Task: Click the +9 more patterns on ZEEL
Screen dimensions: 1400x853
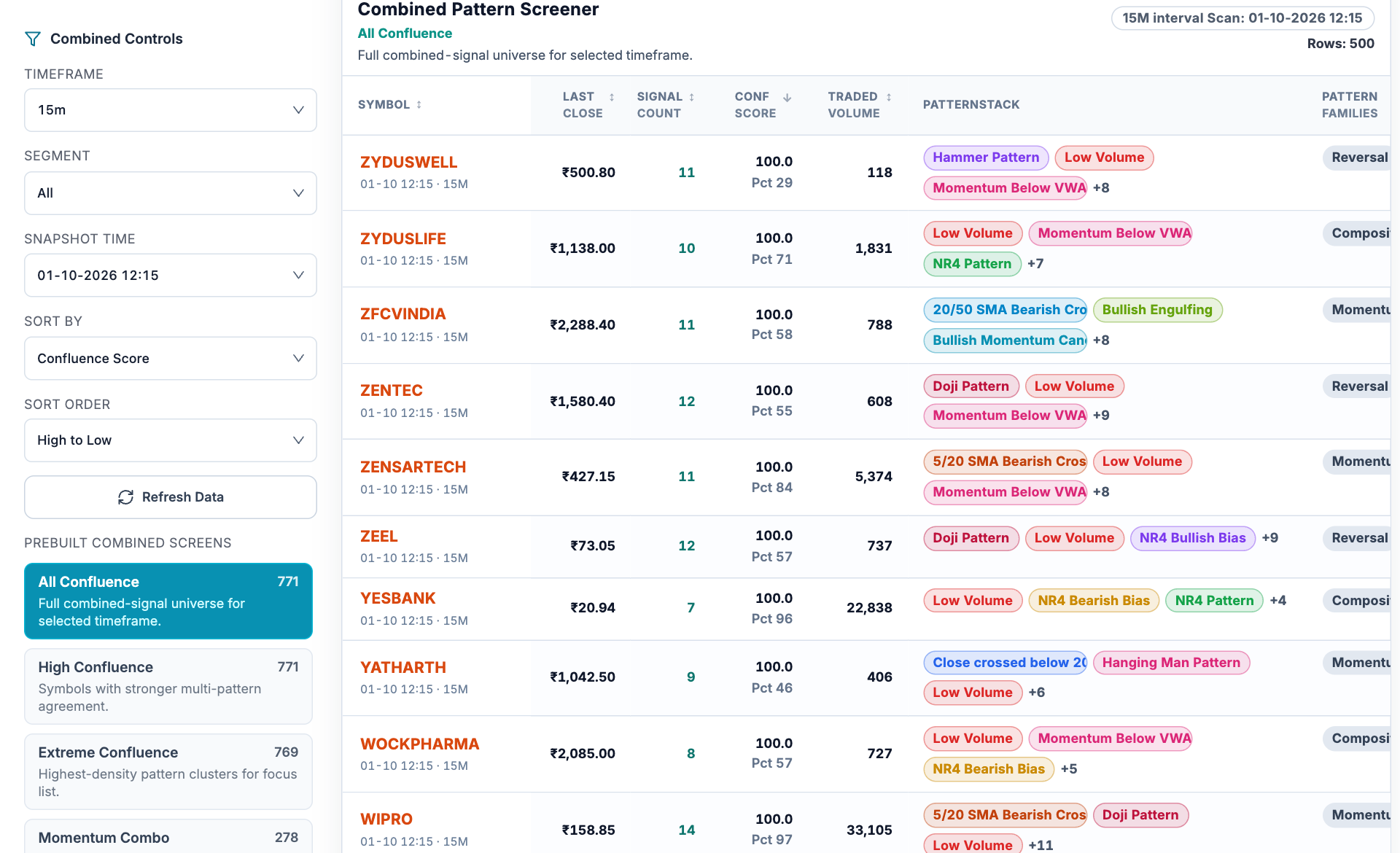Action: point(1269,538)
